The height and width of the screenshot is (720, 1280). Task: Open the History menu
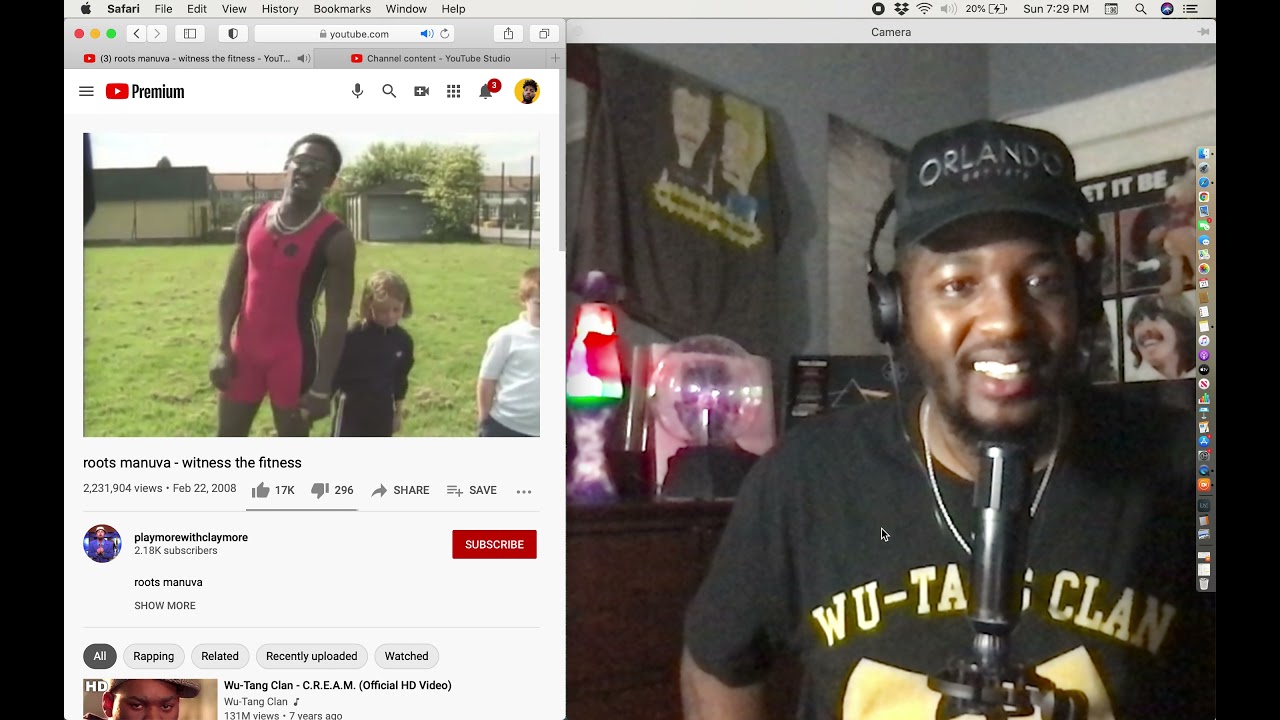click(x=280, y=9)
